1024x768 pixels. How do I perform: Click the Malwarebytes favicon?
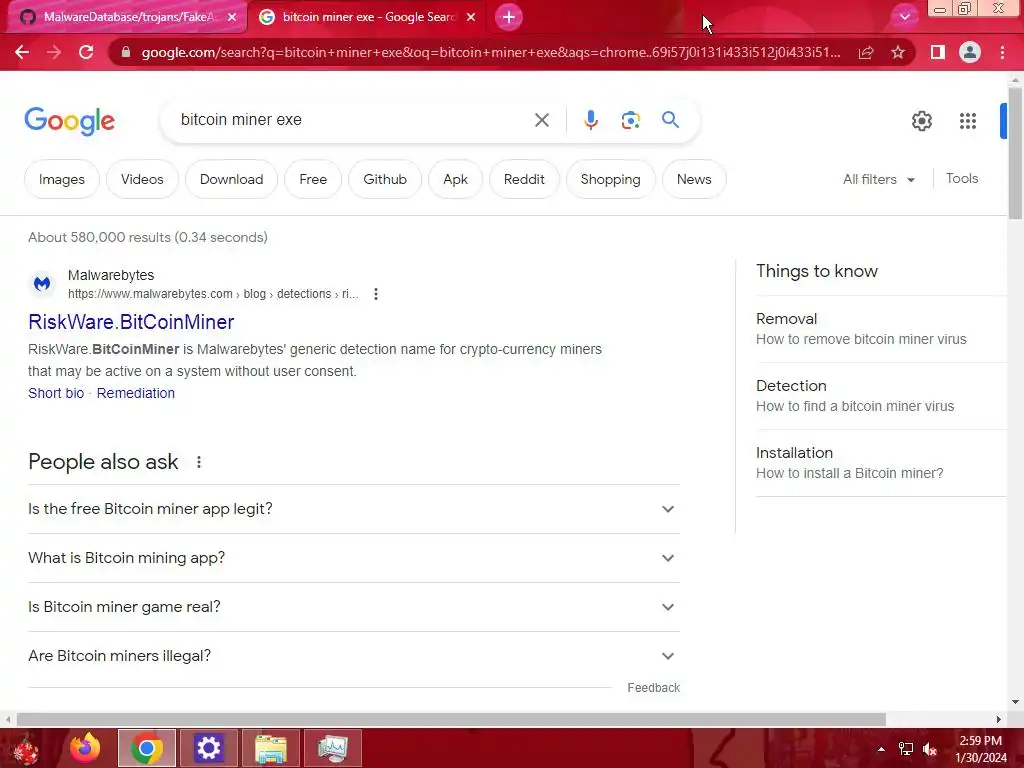(42, 283)
